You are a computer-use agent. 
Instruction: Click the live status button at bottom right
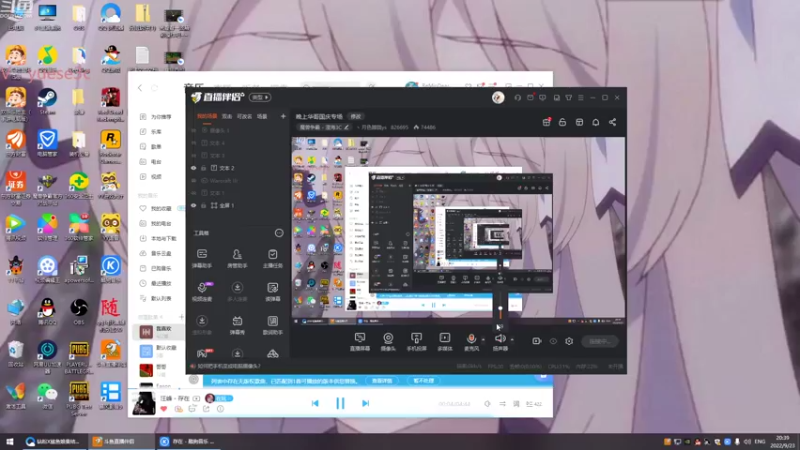pyautogui.click(x=599, y=341)
